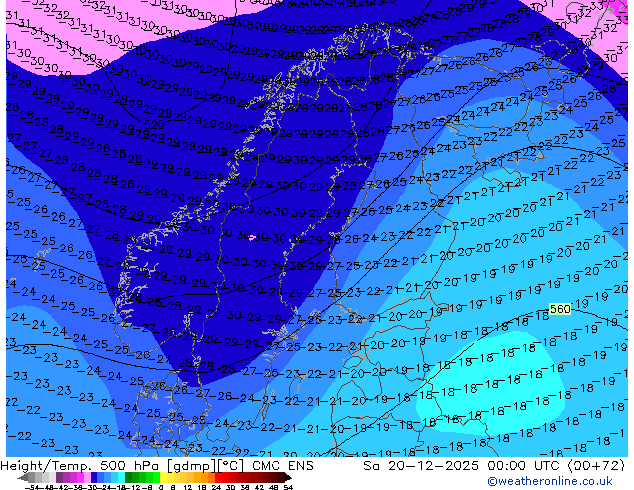
Task: Click the '00:00 UTC (00+72)' forecast time
Action: [x=556, y=466]
